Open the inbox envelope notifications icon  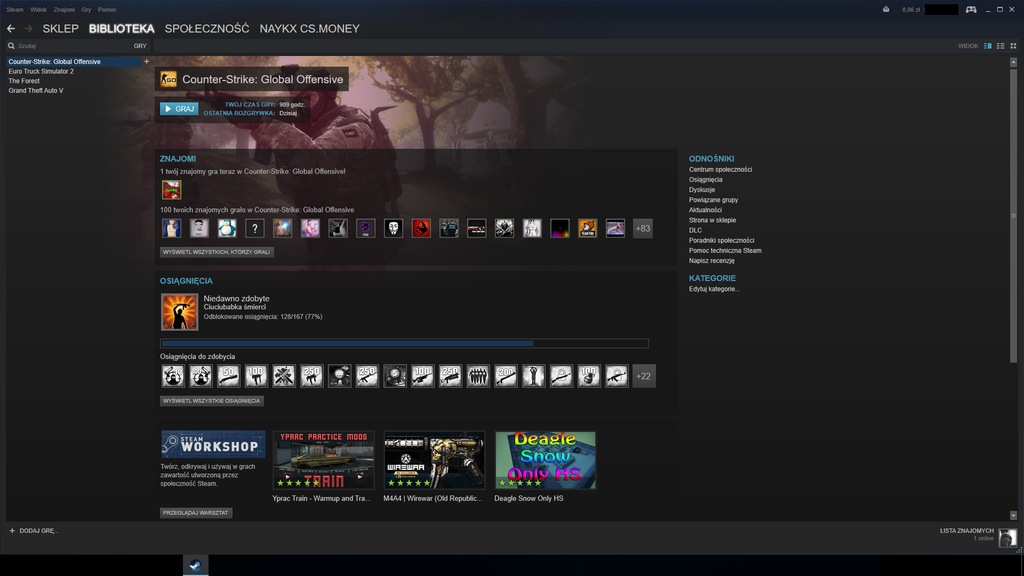click(886, 9)
